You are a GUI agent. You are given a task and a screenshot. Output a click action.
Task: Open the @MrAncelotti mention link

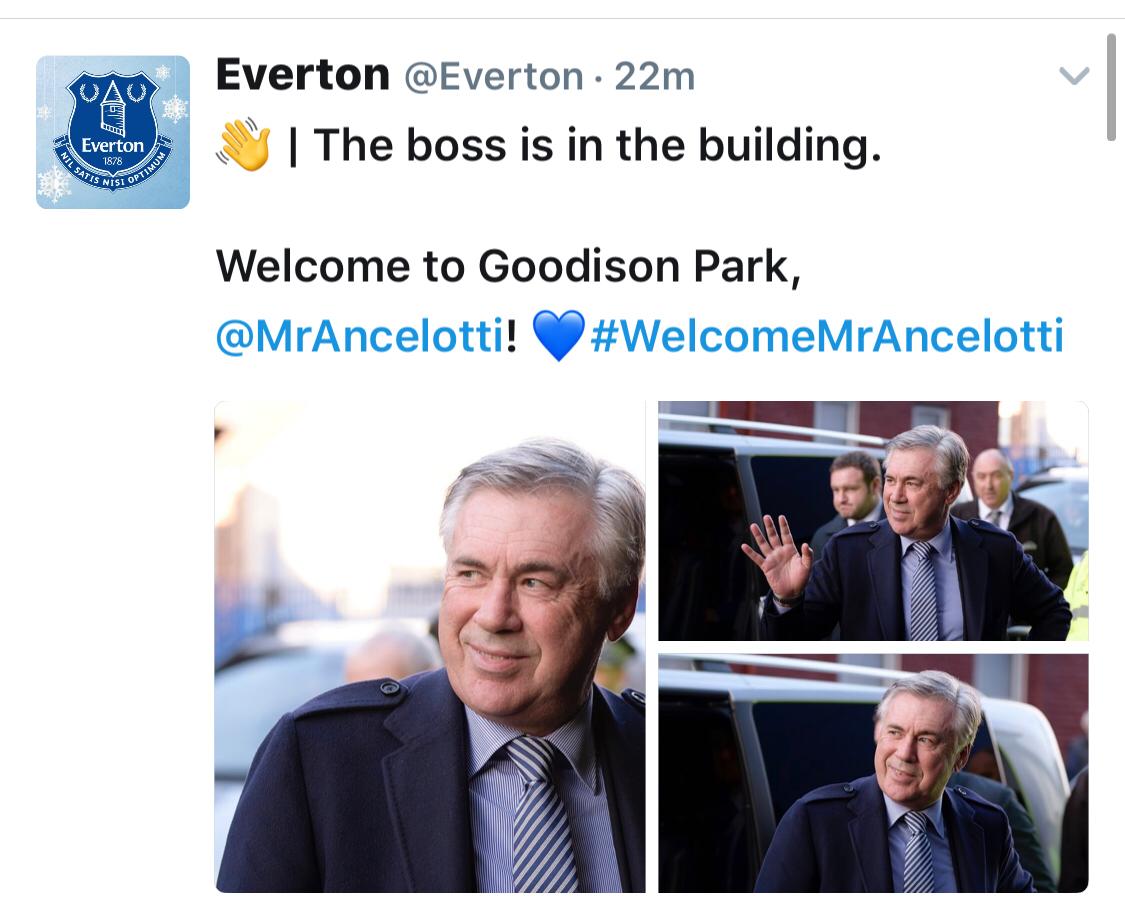coord(359,336)
